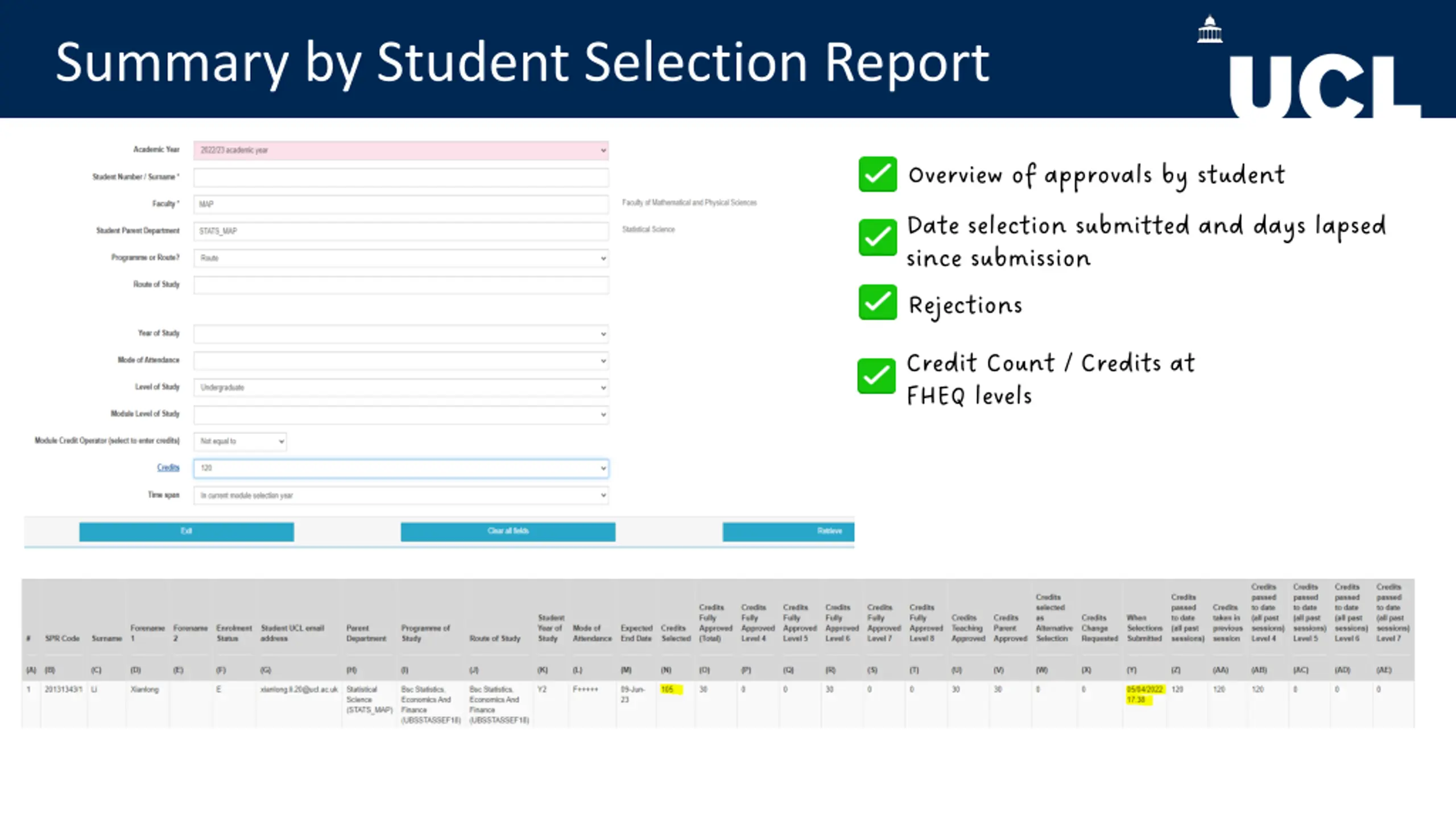This screenshot has height=819, width=1456.
Task: Click the 'Statistical Science (STATS_MAP)' table cell
Action: 369,700
